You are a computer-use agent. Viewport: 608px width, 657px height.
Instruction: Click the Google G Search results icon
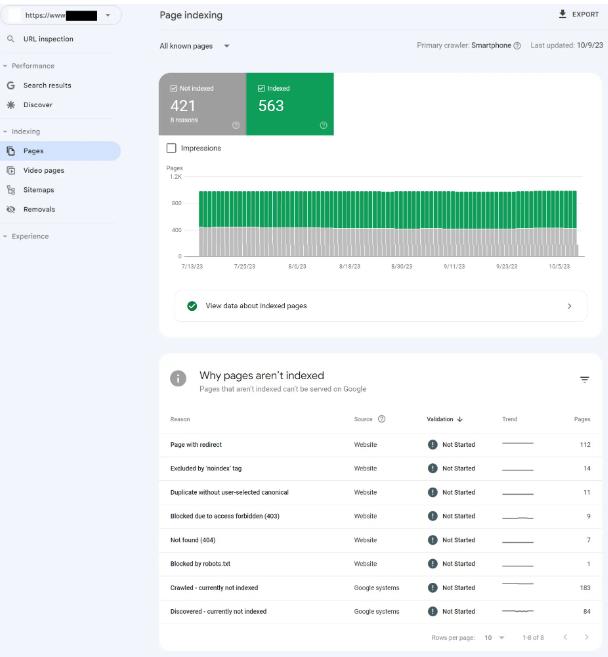pos(11,85)
